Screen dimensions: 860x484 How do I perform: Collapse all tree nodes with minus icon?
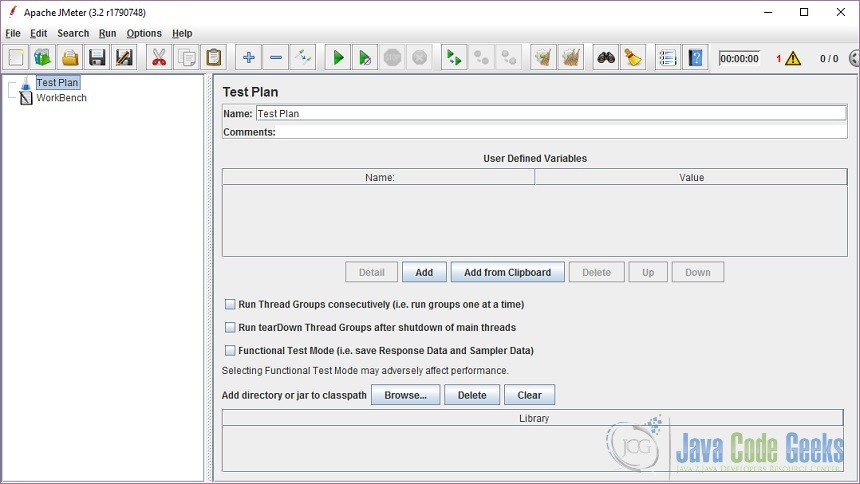coord(276,57)
